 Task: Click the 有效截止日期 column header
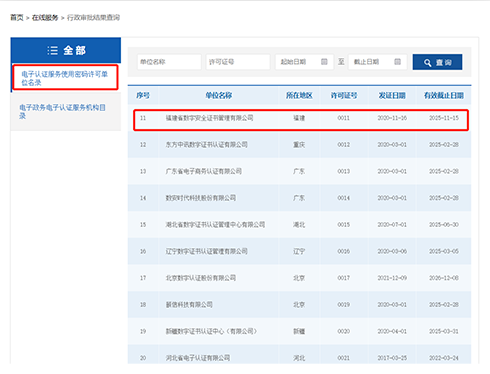point(444,96)
